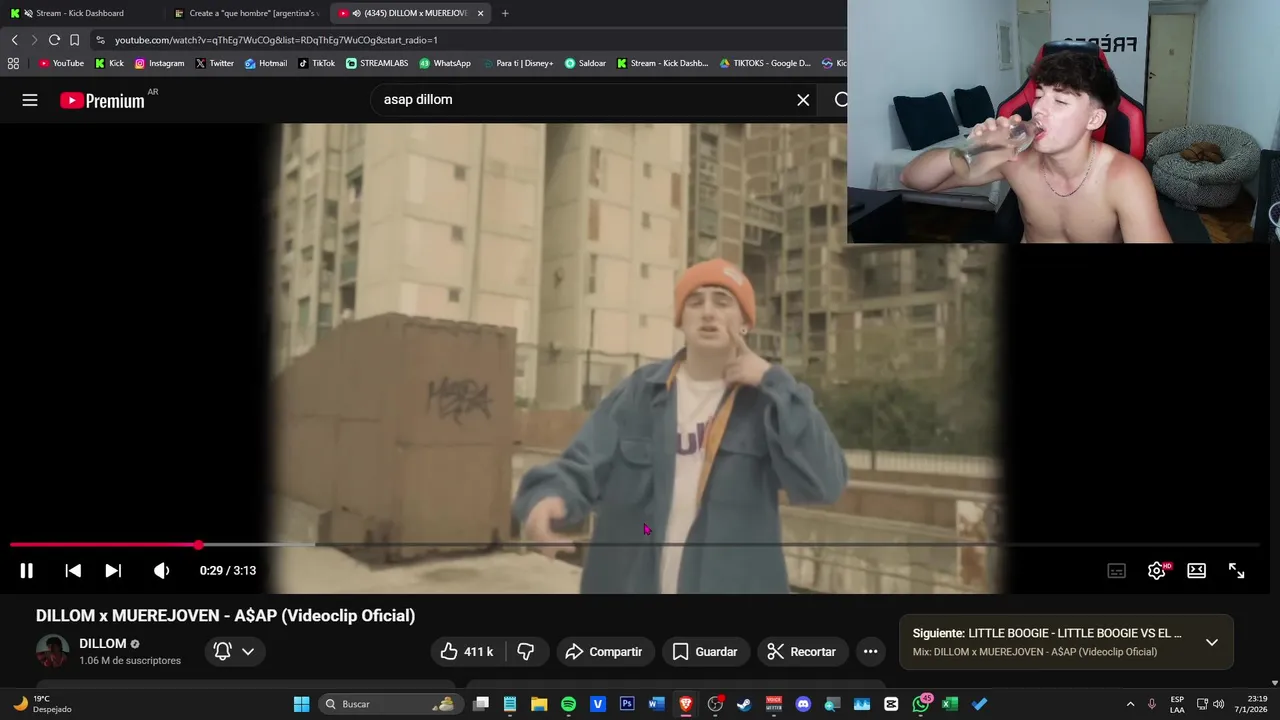
Task: Open Discord from the taskbar
Action: pyautogui.click(x=803, y=704)
